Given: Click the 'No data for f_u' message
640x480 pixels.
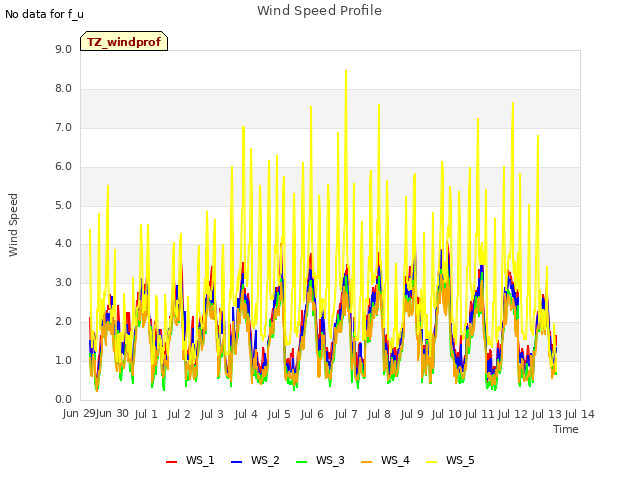Looking at the screenshot, I should coord(44,14).
